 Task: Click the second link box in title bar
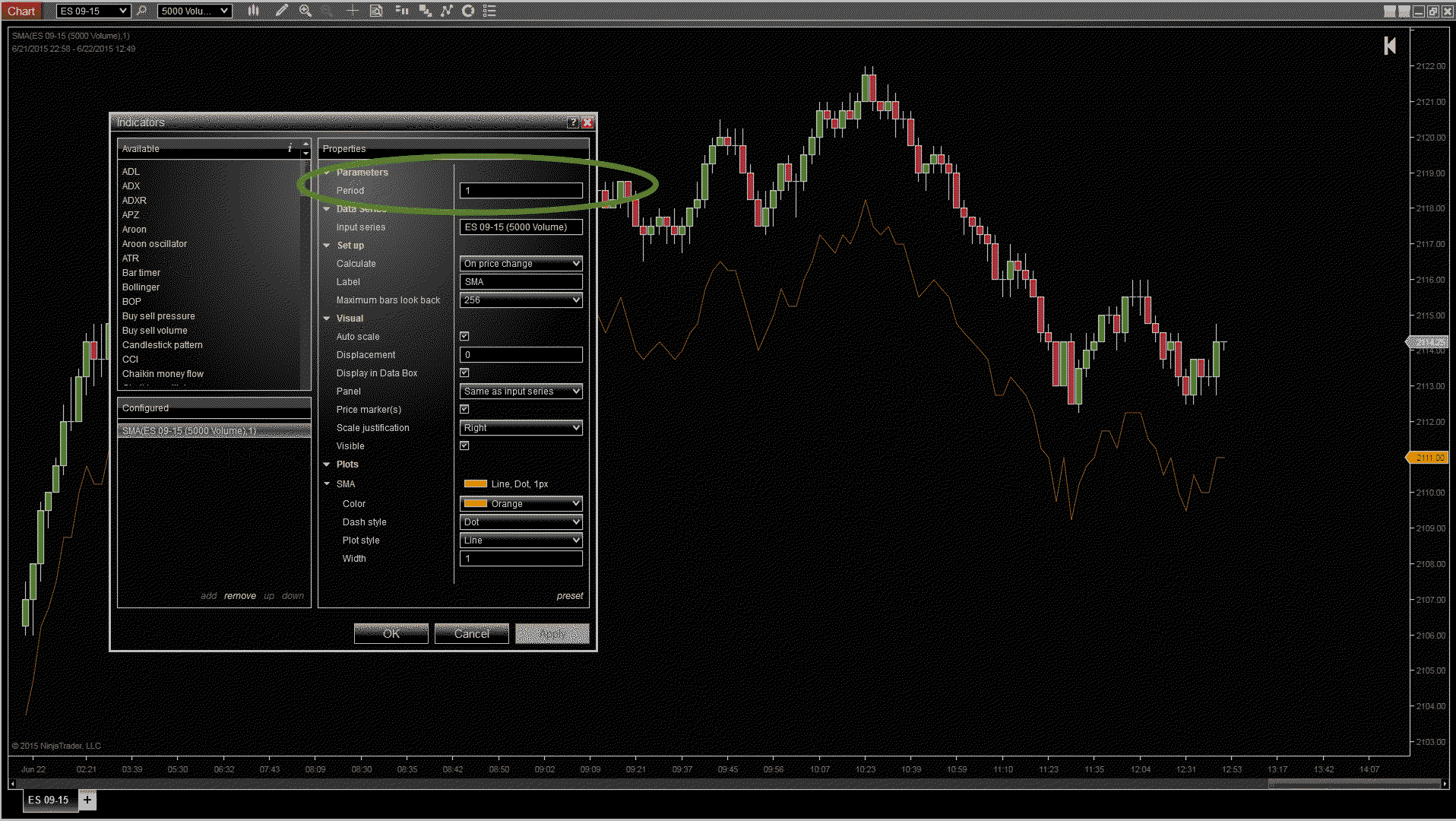(1404, 11)
